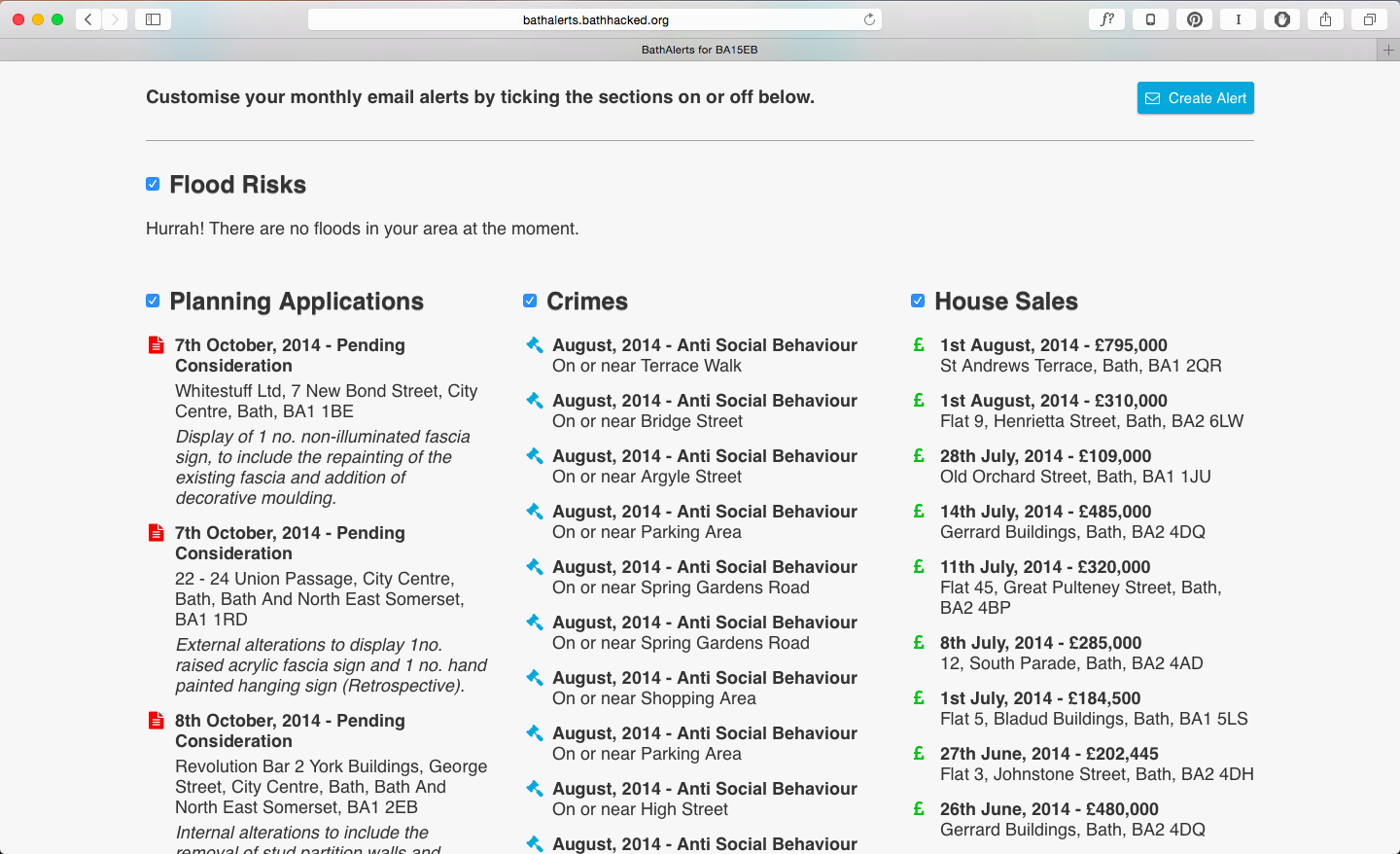Click the '11th July, 2014 - £320,000' entry
Screen dimensions: 1400x854
pos(1045,567)
